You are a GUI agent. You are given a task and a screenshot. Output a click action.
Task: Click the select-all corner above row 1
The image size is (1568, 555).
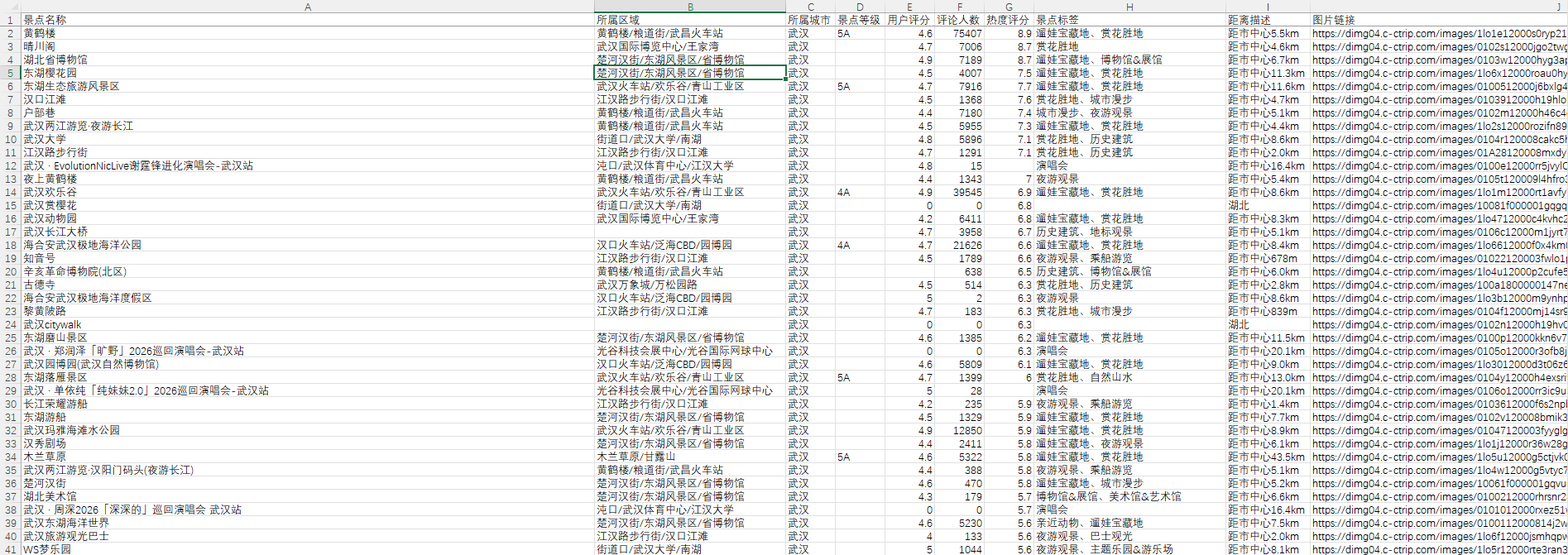[10, 7]
